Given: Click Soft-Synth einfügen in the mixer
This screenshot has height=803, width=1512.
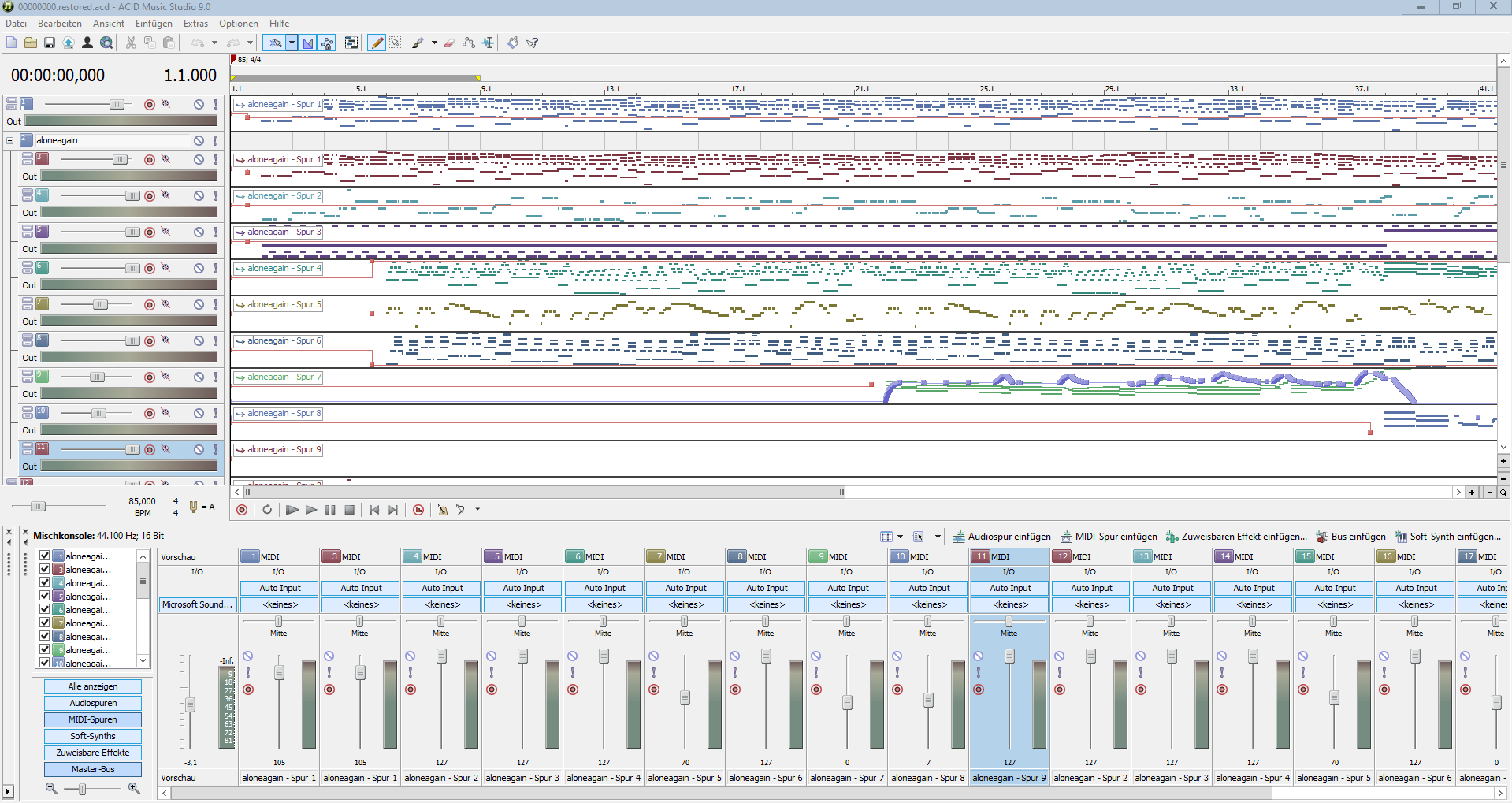Looking at the screenshot, I should (x=1448, y=537).
